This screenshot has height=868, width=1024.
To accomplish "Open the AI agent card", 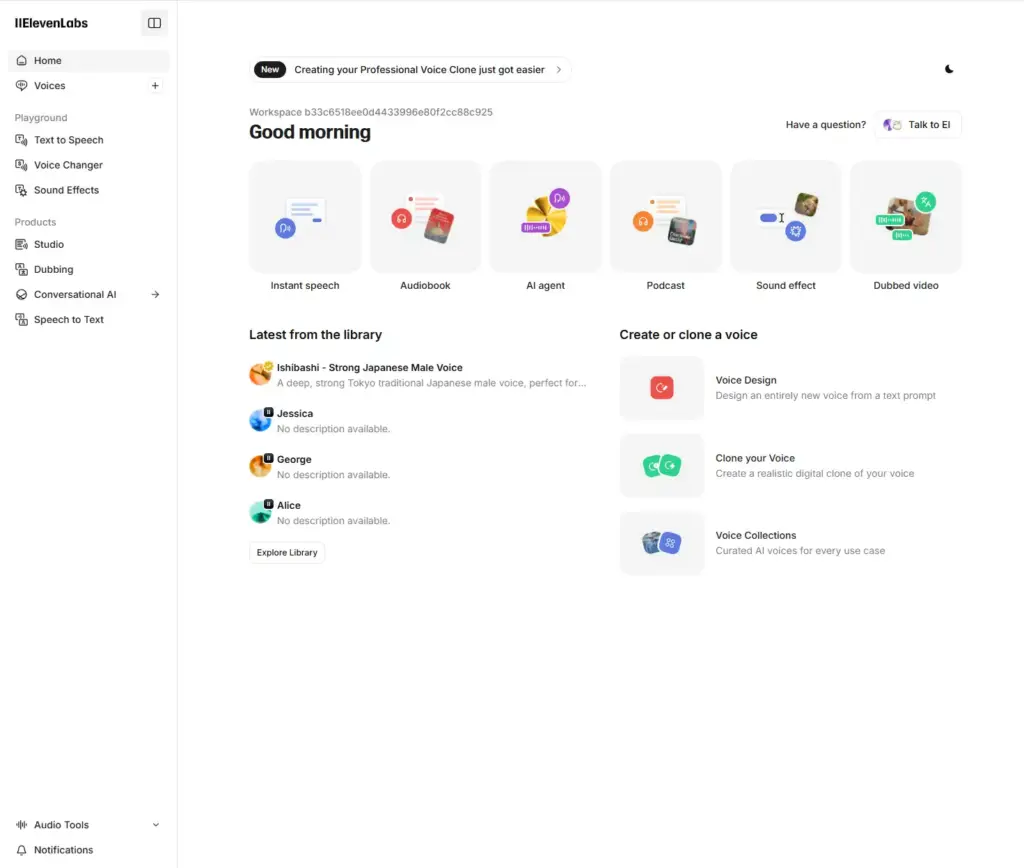I will [545, 217].
